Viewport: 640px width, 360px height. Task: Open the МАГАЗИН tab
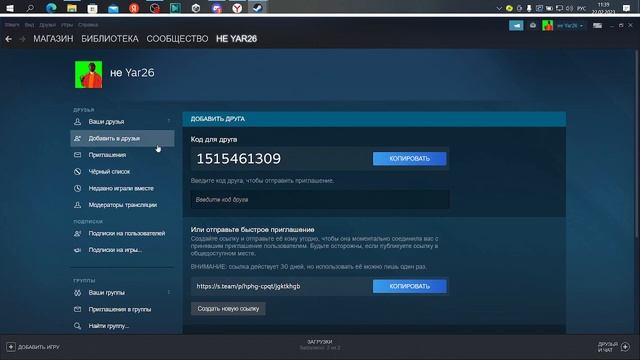(x=53, y=39)
